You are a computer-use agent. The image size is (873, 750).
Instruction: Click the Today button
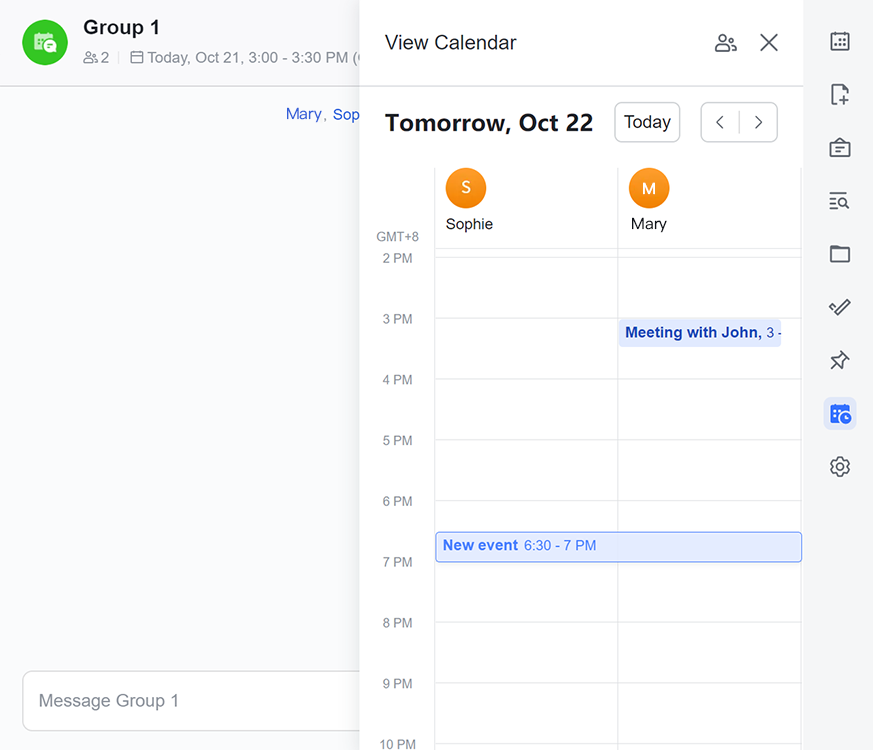[646, 122]
